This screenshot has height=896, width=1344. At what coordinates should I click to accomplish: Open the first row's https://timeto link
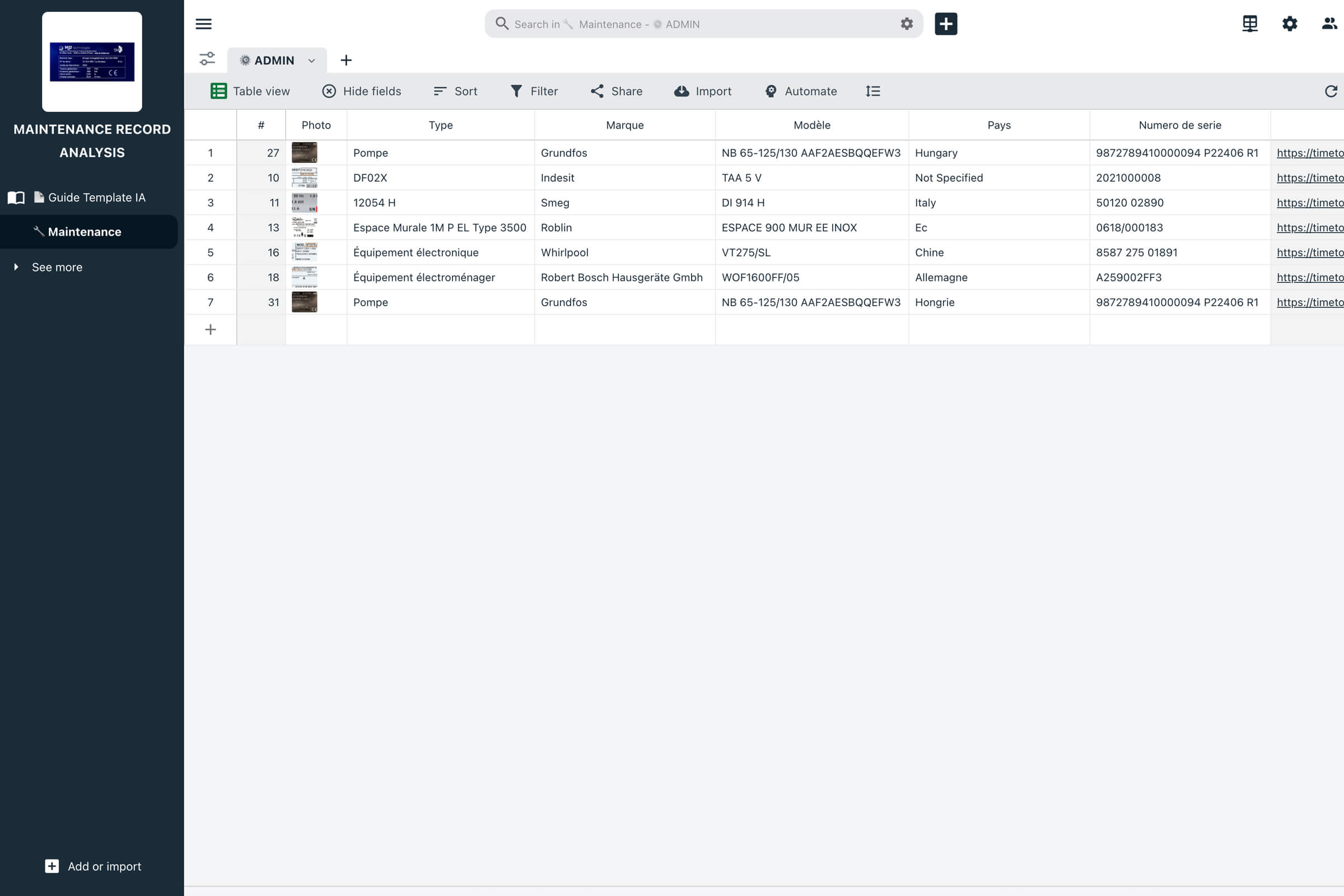[x=1309, y=153]
